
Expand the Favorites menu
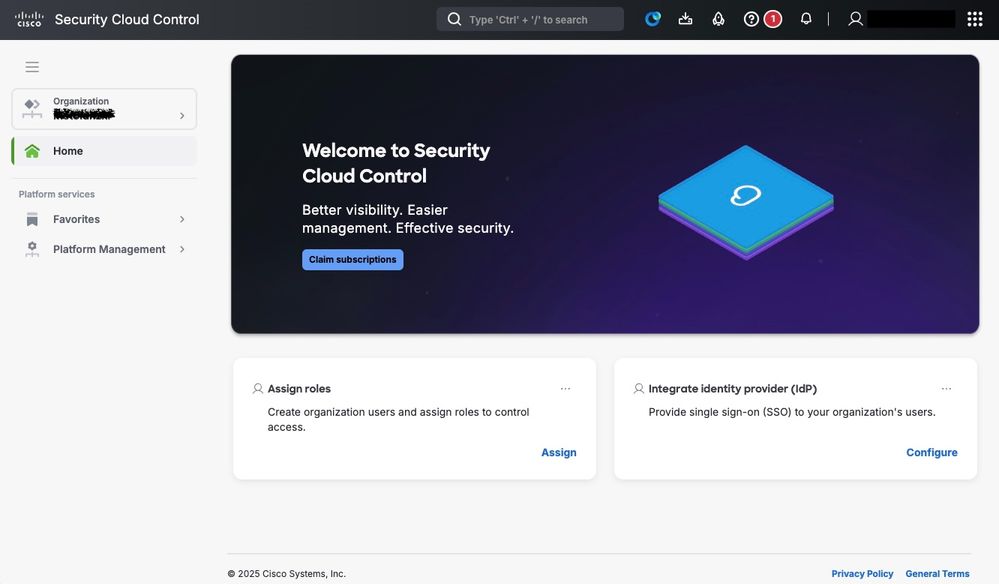(104, 219)
